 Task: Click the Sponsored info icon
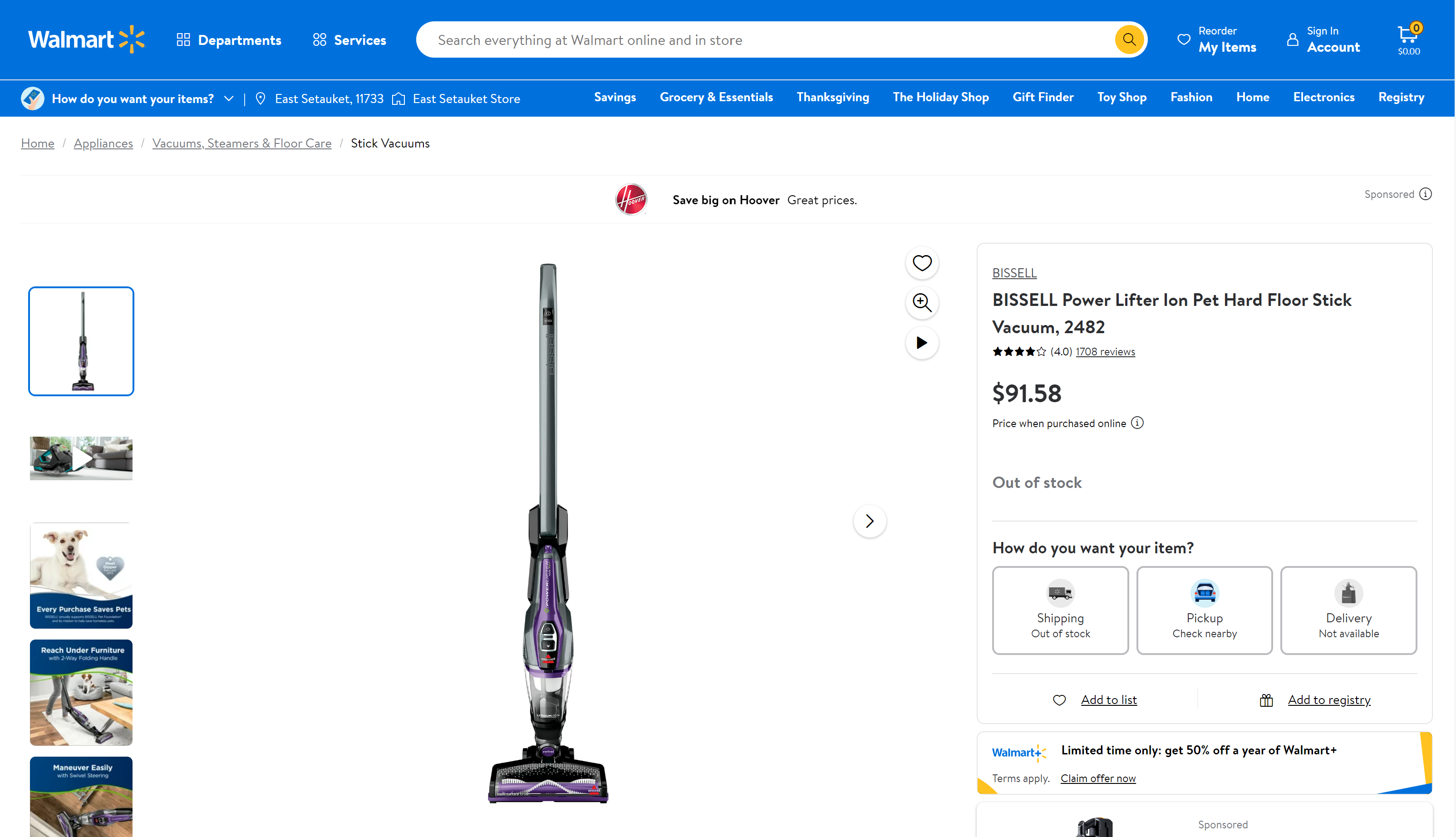pos(1426,194)
